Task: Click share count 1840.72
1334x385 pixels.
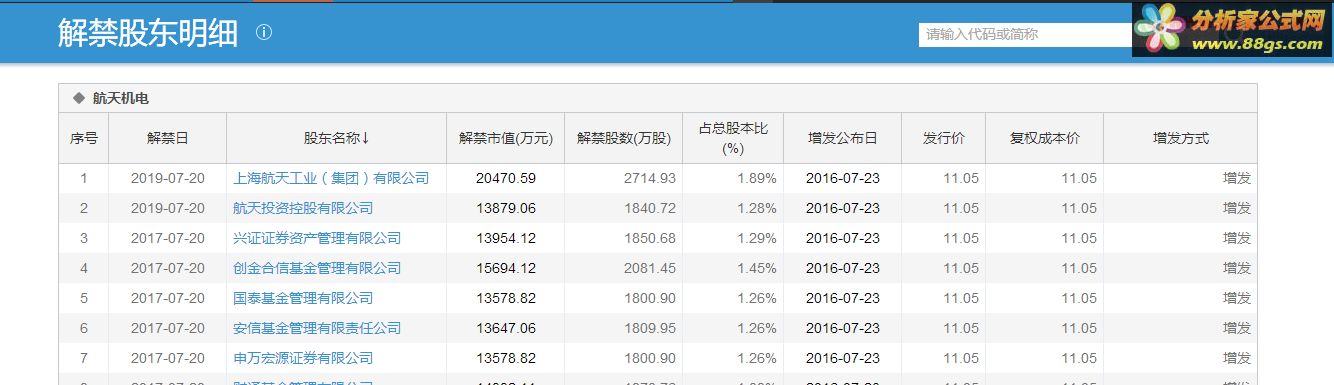Action: pyautogui.click(x=650, y=208)
